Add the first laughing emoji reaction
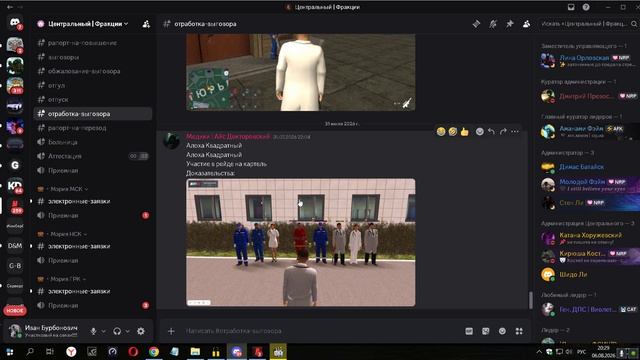Image resolution: width=640 pixels, height=360 pixels. pos(441,131)
